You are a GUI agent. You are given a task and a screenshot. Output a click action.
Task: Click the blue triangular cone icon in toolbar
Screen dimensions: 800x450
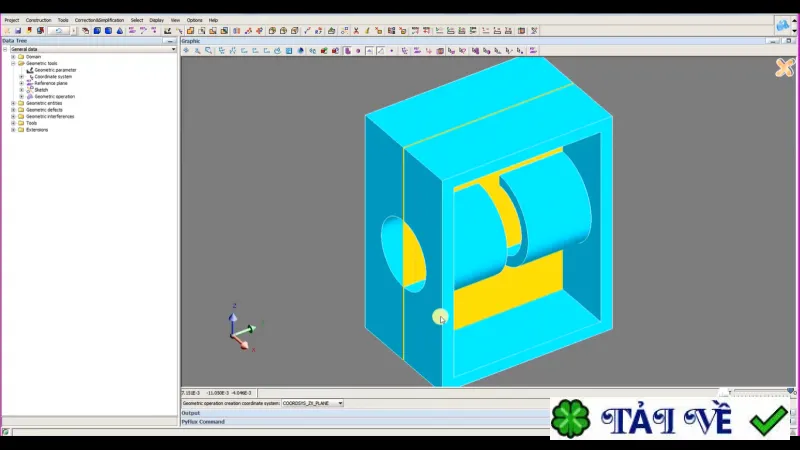[x=120, y=31]
